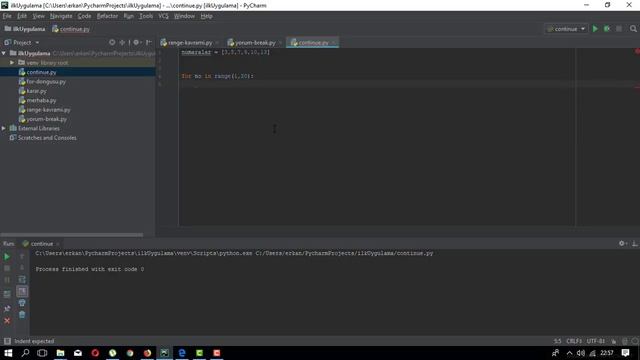This screenshot has width=640, height=360.
Task: Toggle tool window quick access icon in status bar
Action: pos(7,341)
